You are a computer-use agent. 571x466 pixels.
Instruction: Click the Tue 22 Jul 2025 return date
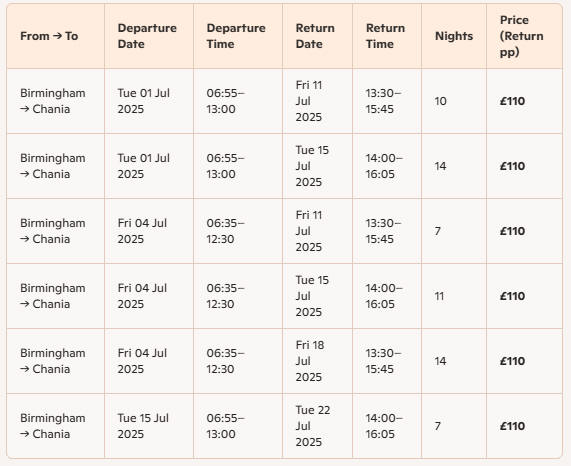tap(312, 426)
